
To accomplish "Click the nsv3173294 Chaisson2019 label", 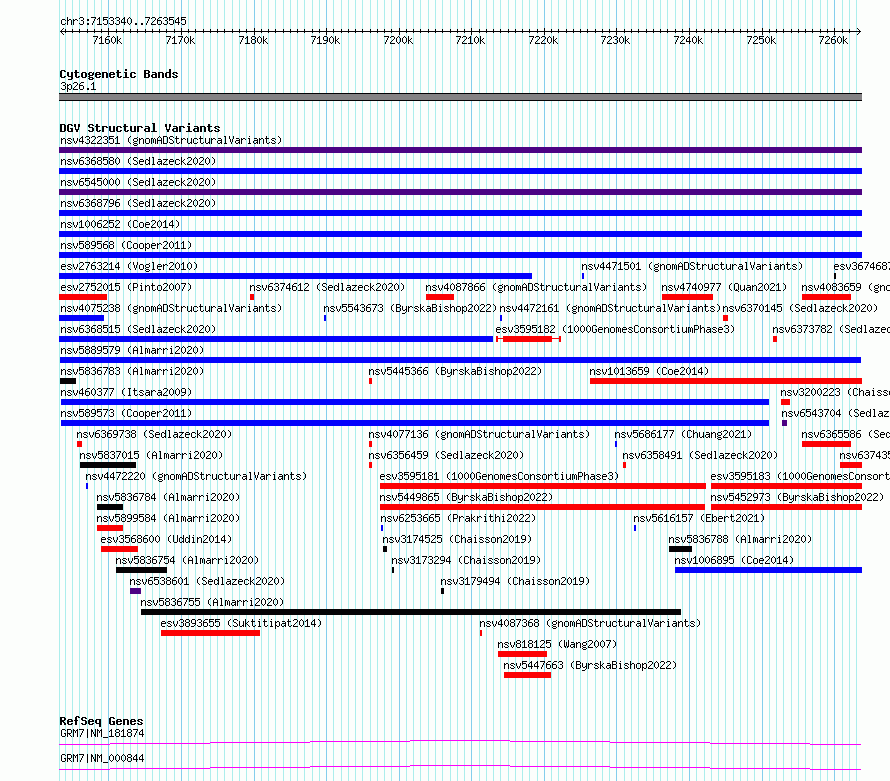I will pos(466,560).
